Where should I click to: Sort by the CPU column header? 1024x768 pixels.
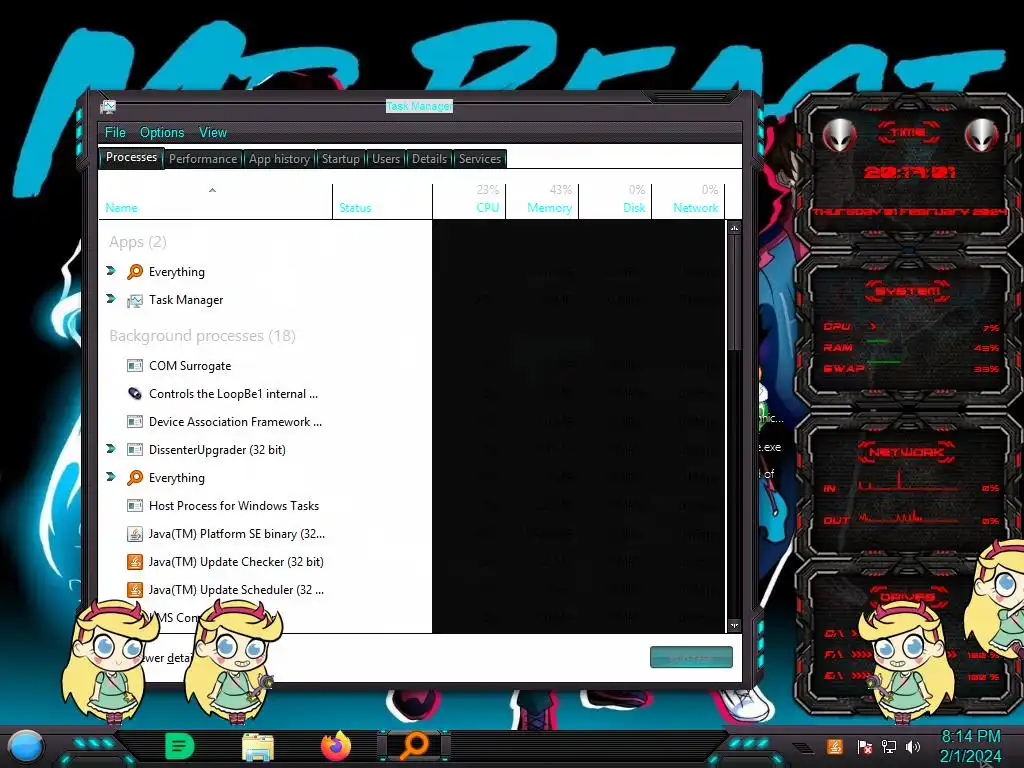[470, 201]
